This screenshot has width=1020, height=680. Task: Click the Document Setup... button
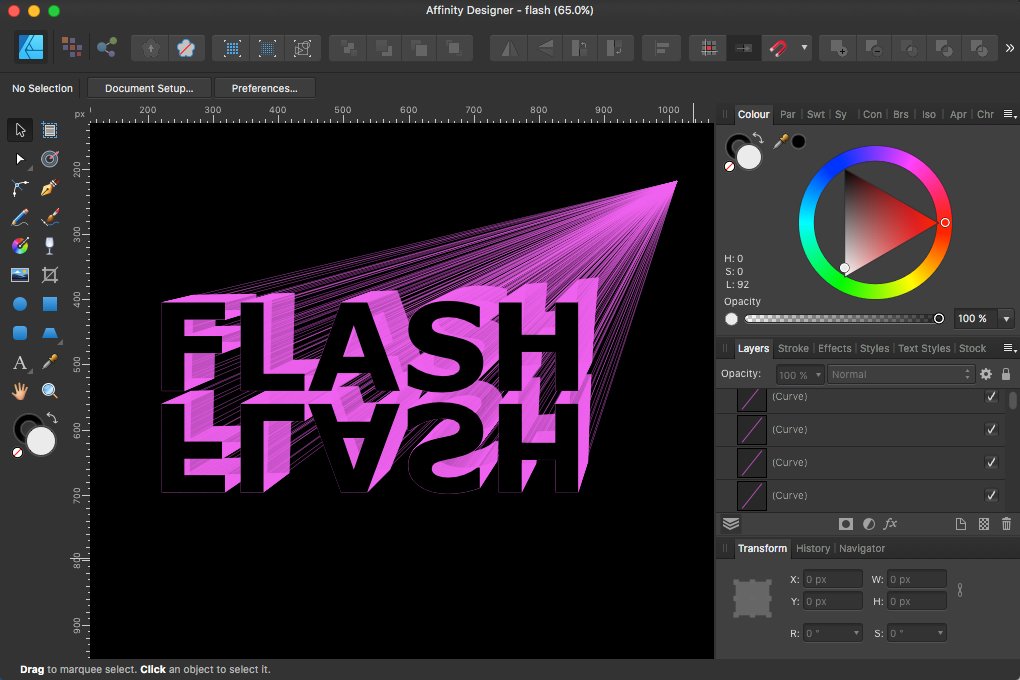(149, 88)
